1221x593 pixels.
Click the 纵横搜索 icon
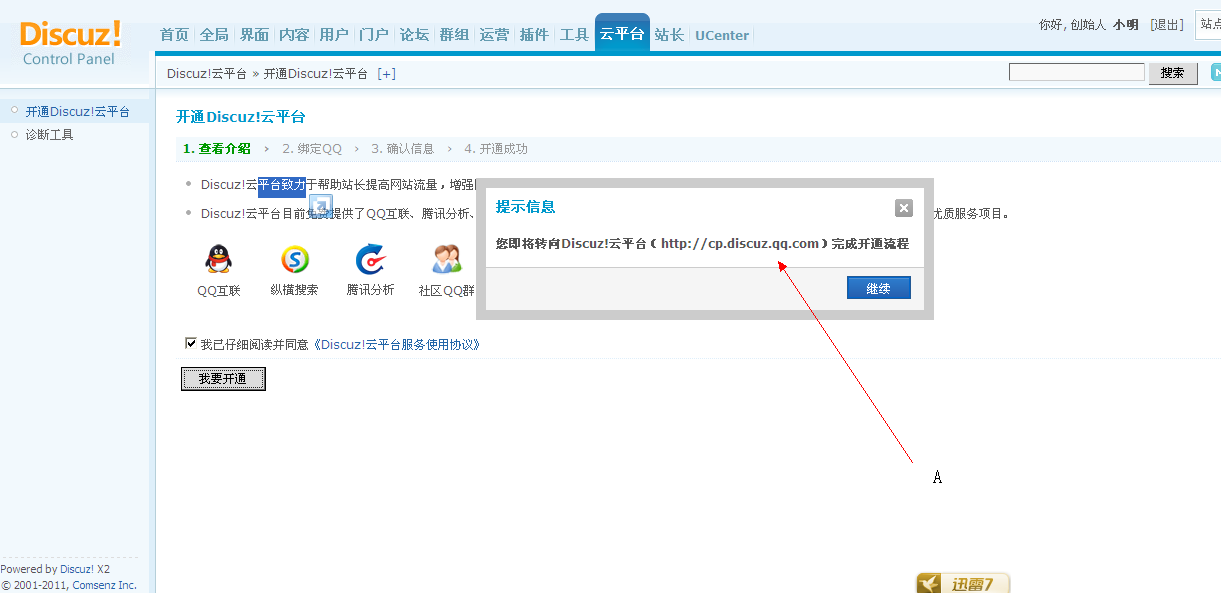coord(294,259)
